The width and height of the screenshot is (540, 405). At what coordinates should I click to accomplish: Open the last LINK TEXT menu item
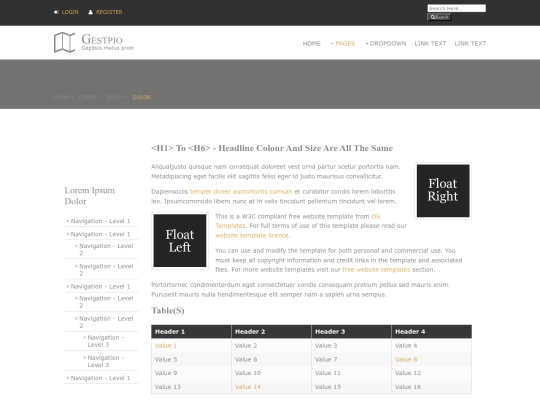[x=470, y=43]
